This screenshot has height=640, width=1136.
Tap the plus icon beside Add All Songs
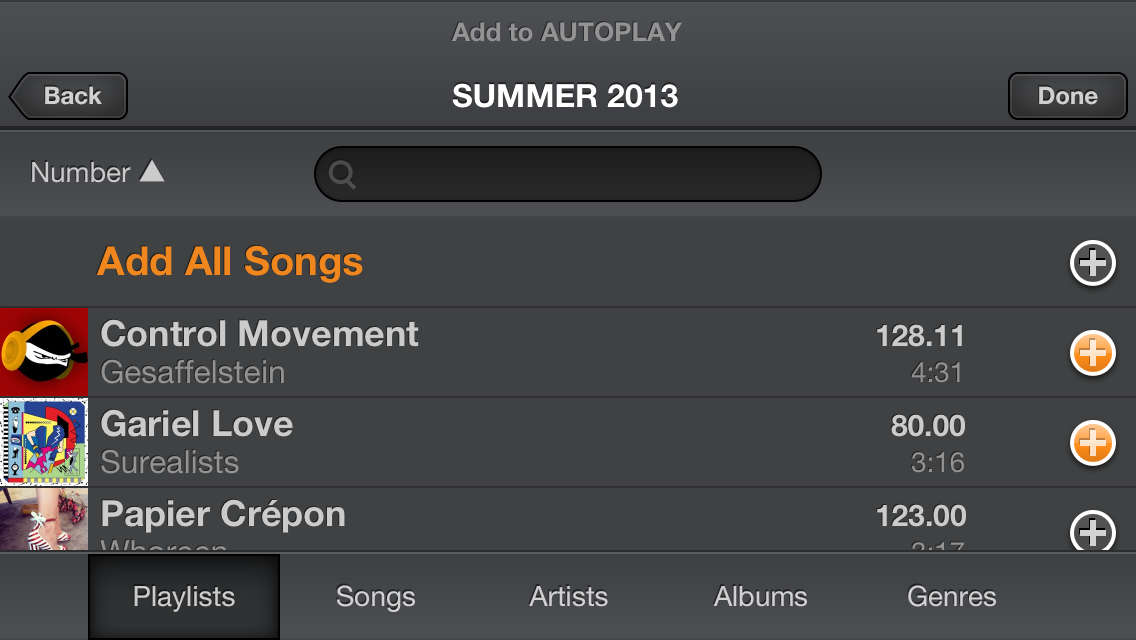[x=1092, y=263]
